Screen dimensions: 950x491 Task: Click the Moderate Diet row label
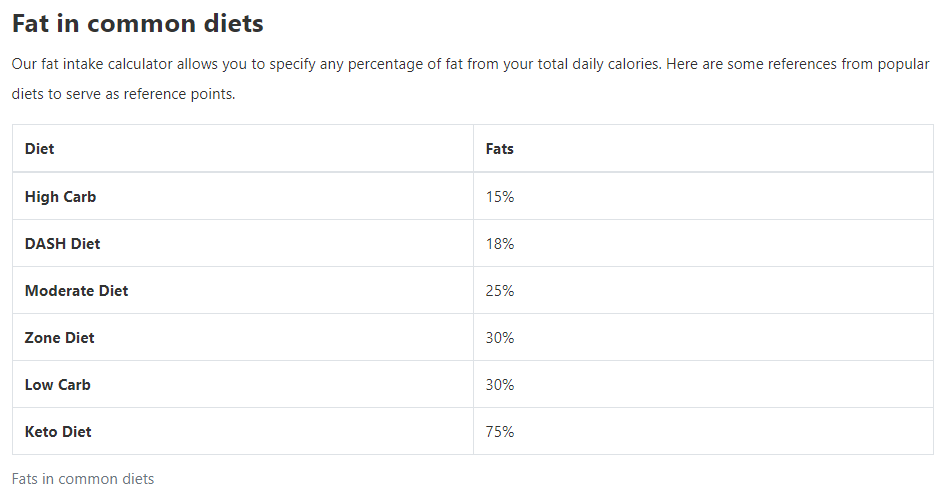(76, 291)
